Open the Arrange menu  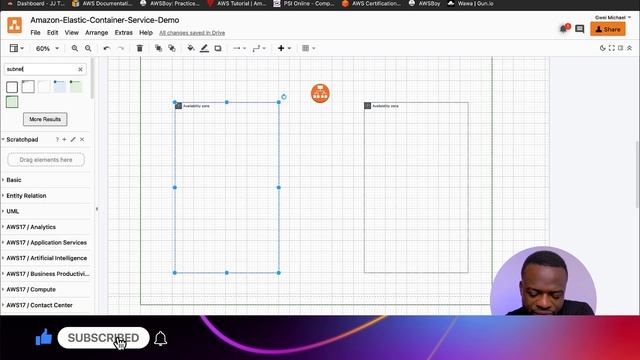(x=96, y=33)
